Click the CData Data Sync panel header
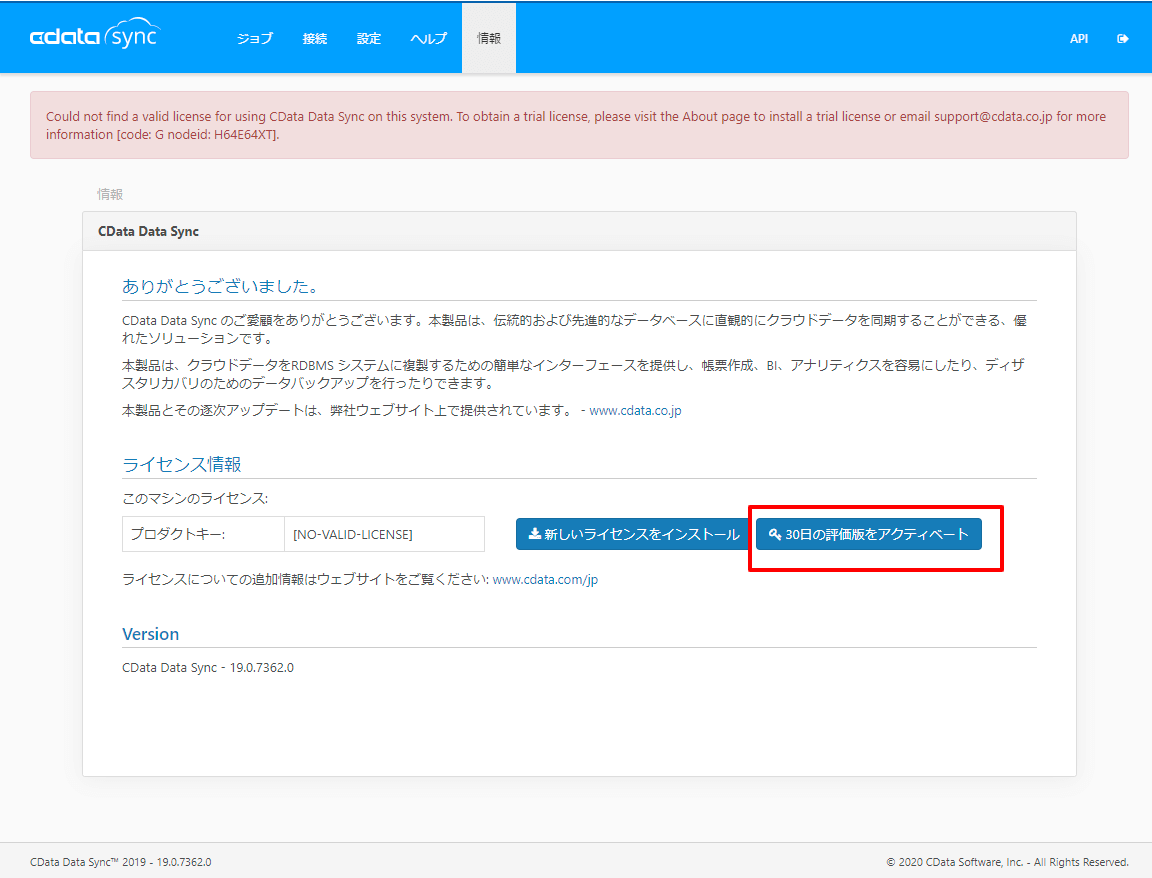This screenshot has height=878, width=1152. pos(148,231)
